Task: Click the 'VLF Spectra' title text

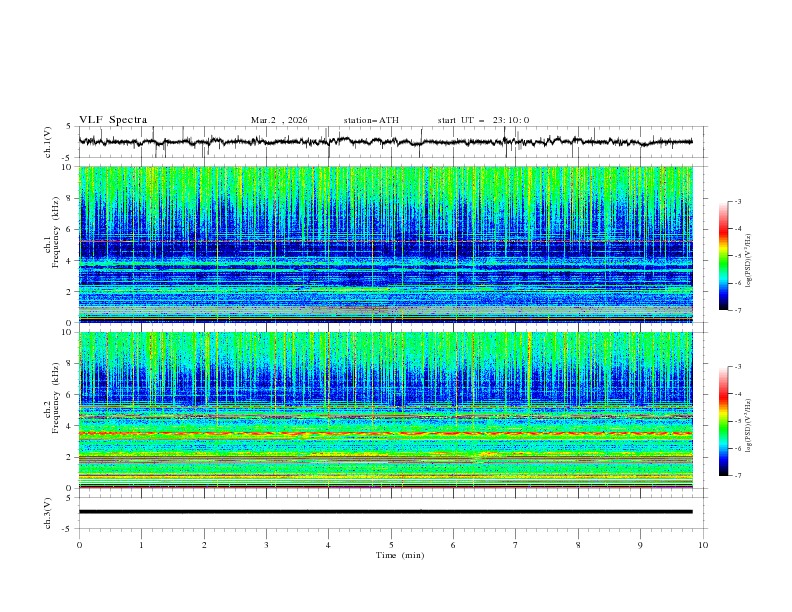Action: (x=113, y=120)
